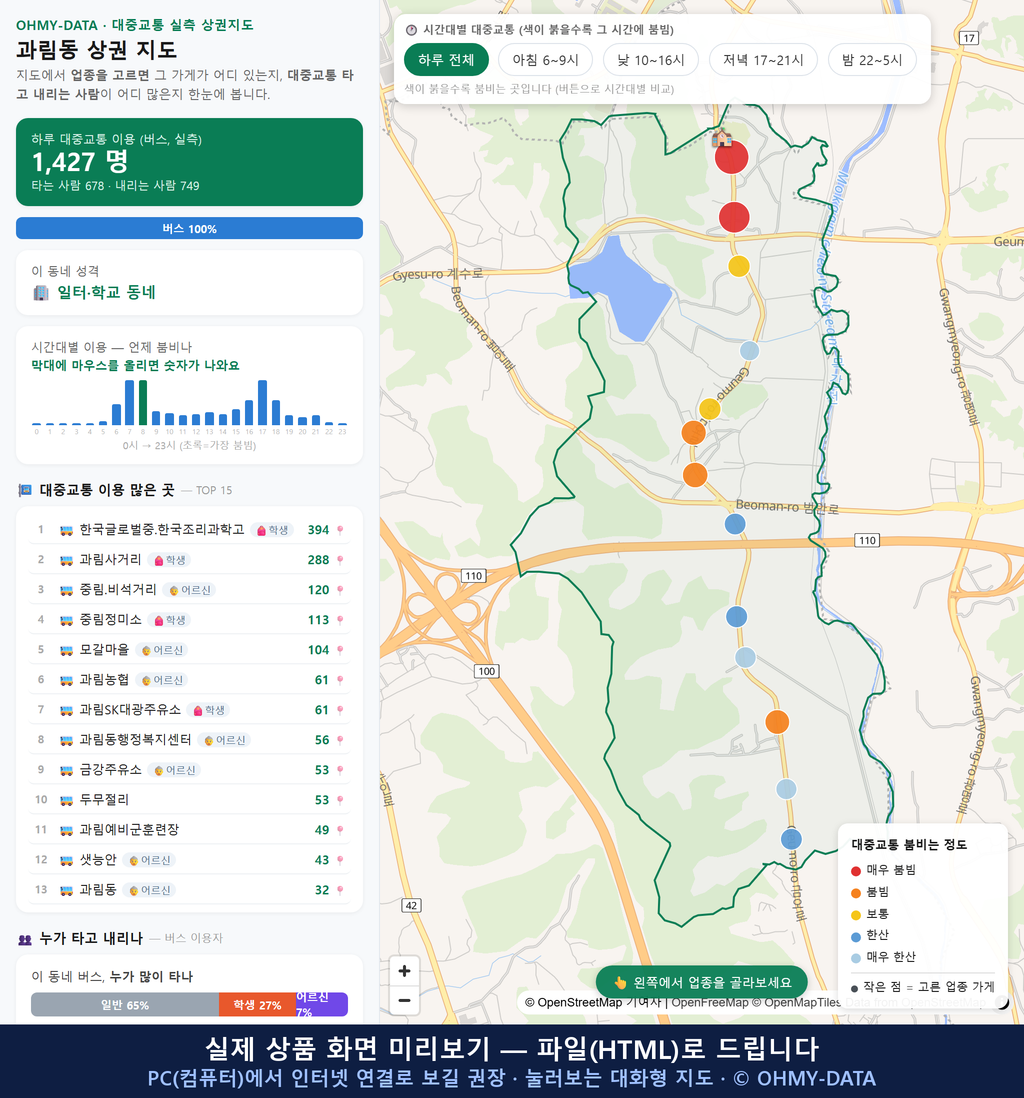The width and height of the screenshot is (1024, 1098).
Task: Select the 하루 전체 time filter
Action: pos(446,60)
